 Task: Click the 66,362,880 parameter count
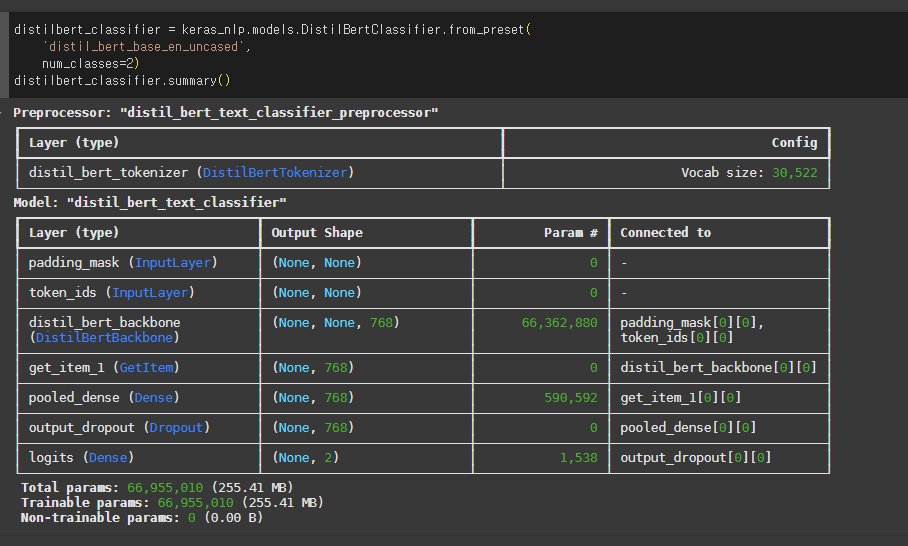click(559, 323)
